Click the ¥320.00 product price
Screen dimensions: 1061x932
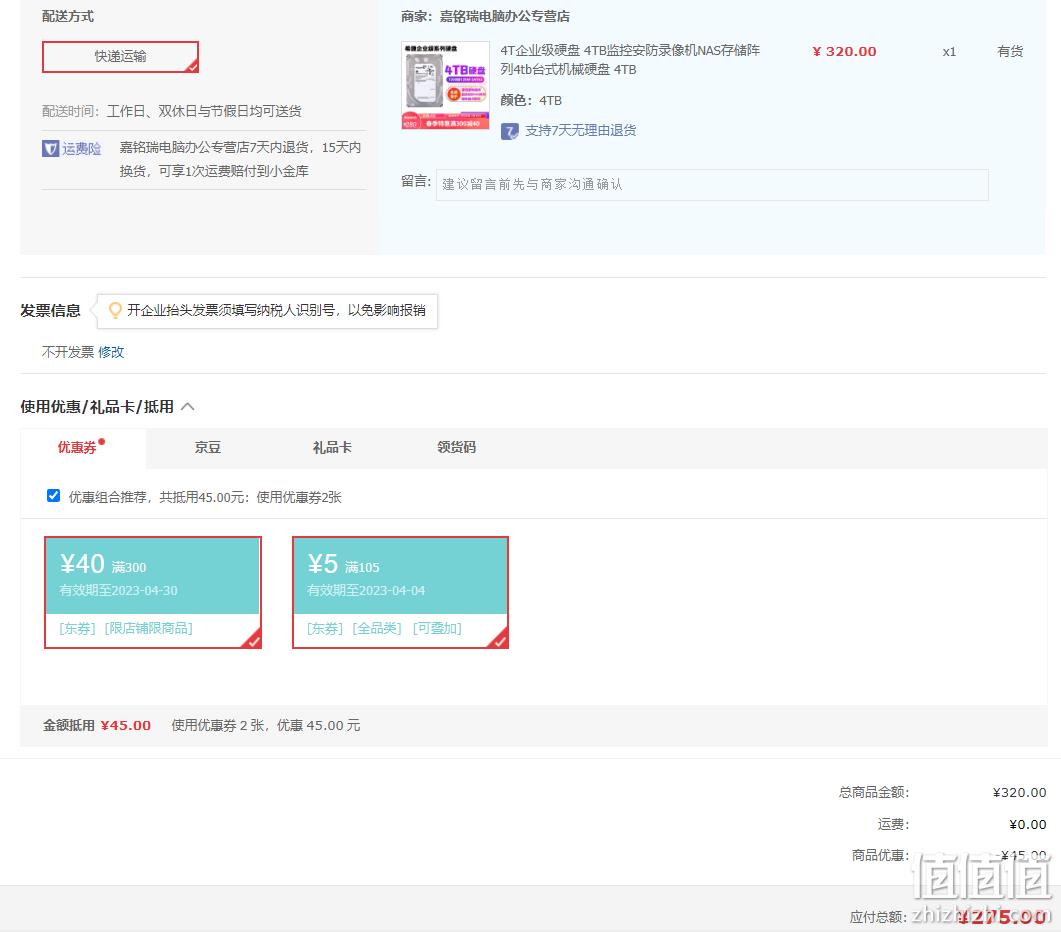(x=844, y=51)
